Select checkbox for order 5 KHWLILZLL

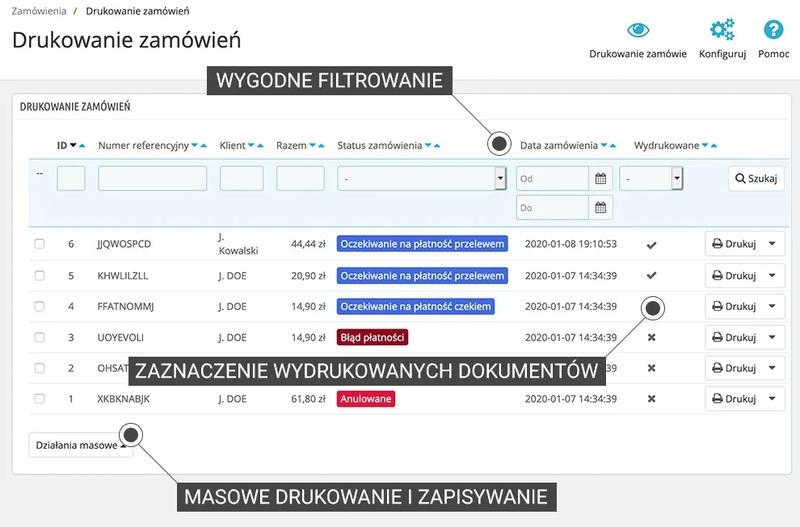coord(39,275)
